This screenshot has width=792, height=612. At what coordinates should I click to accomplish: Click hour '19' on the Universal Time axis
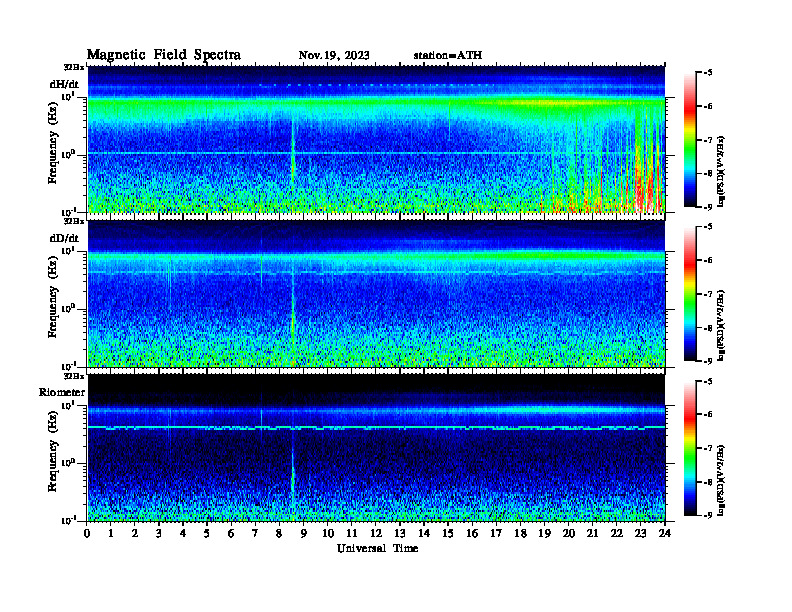[544, 533]
